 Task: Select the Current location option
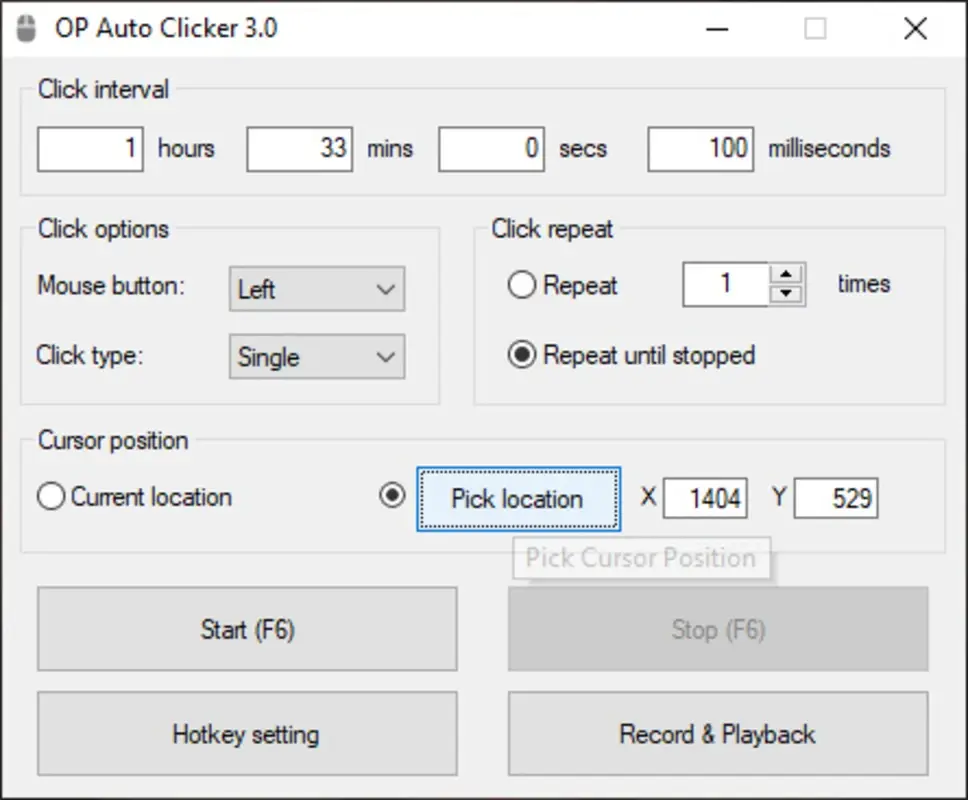51,496
